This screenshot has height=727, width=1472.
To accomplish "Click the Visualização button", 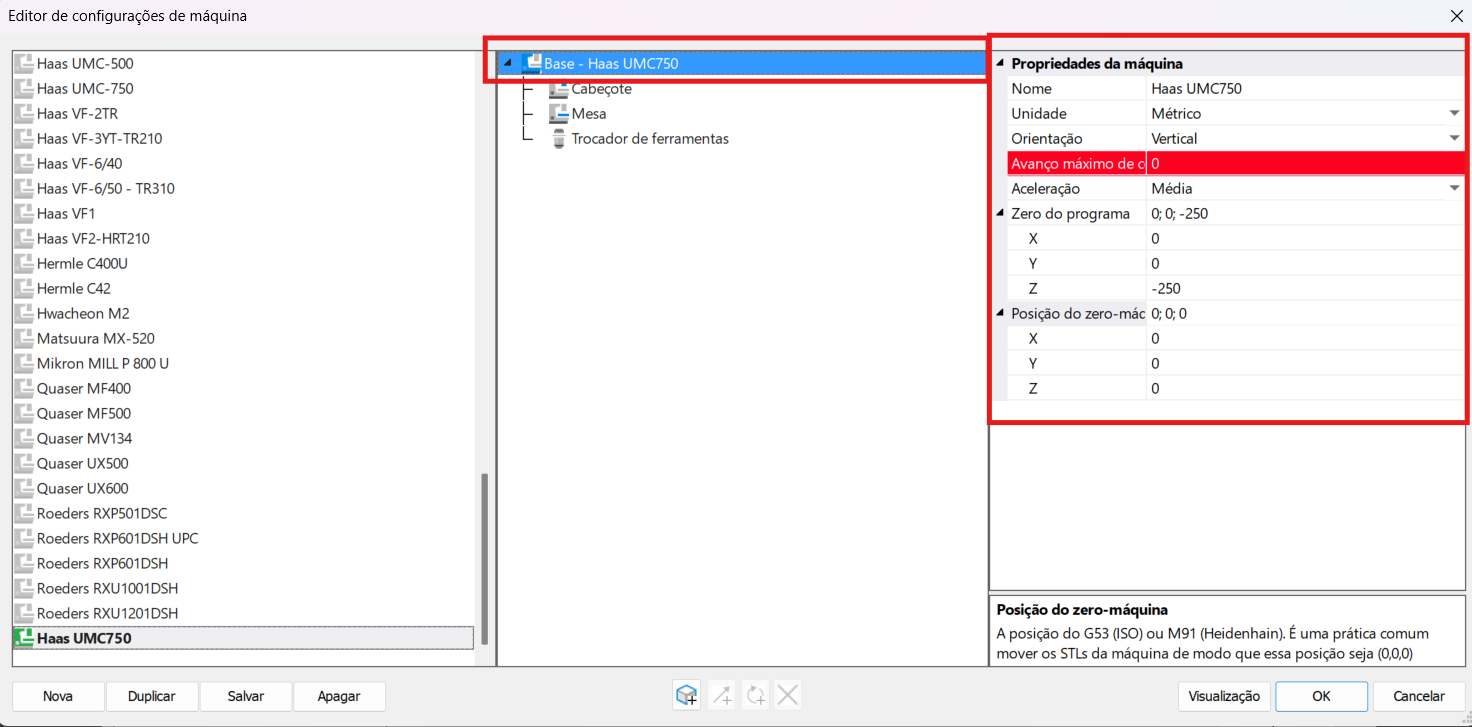I will pos(1224,696).
